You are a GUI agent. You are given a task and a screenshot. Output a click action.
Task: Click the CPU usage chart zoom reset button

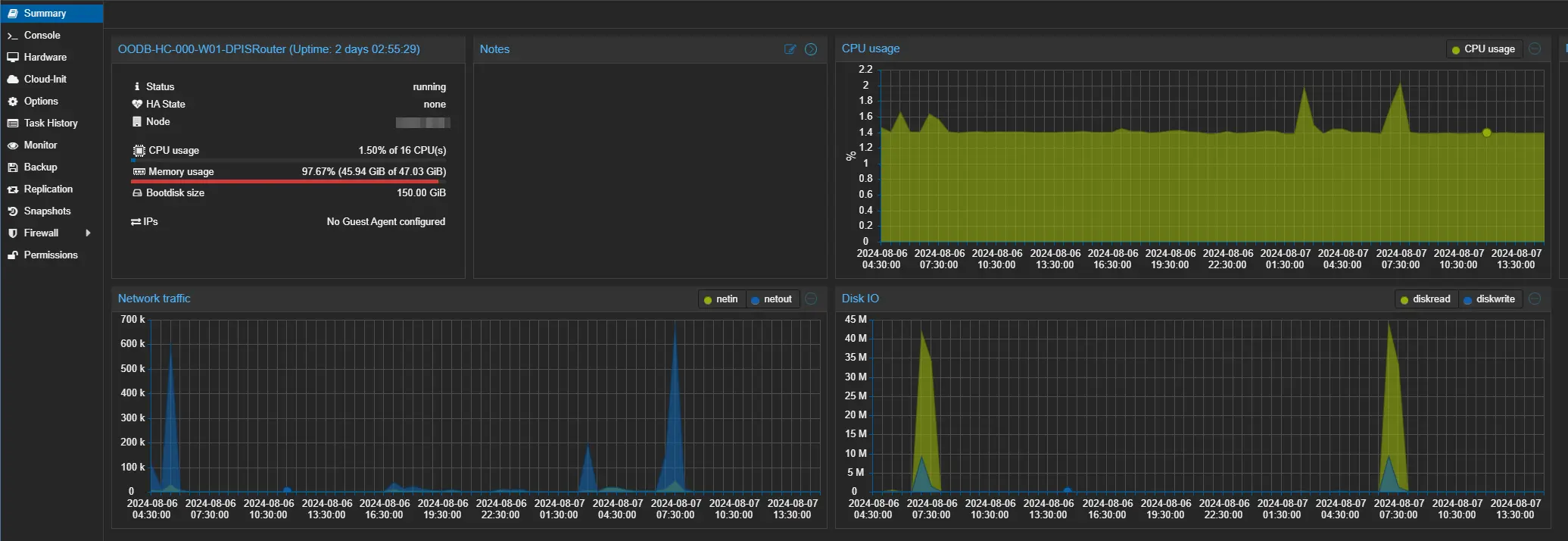(x=1535, y=48)
